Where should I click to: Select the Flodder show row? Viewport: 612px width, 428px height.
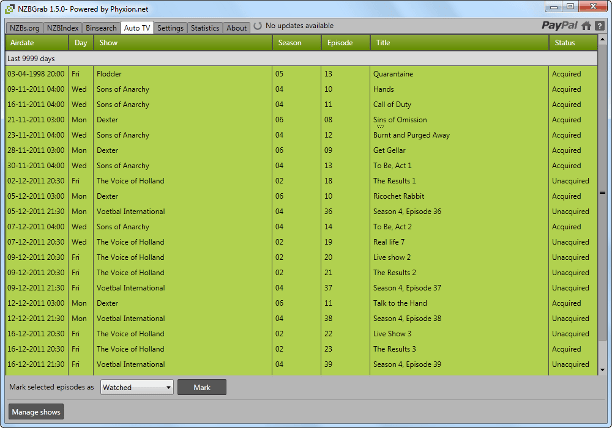(301, 74)
